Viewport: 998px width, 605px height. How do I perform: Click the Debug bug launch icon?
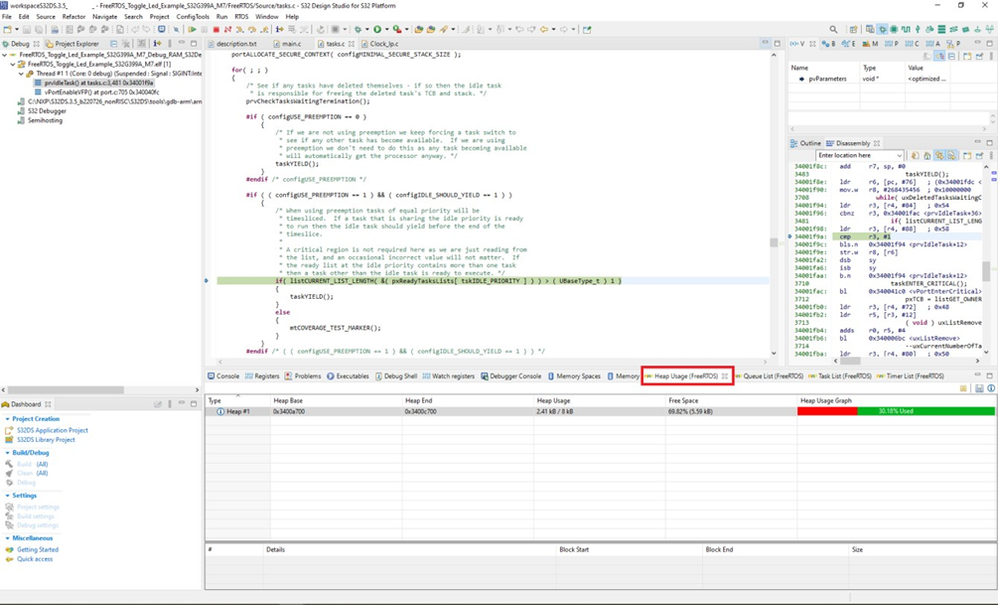click(x=358, y=29)
